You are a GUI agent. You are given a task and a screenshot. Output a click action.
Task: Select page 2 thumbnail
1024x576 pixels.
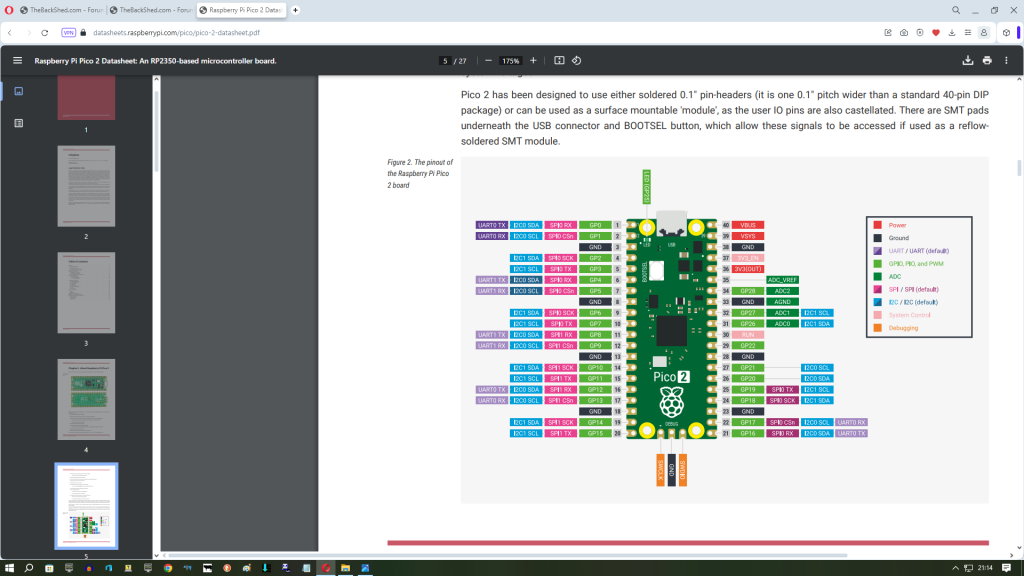[86, 186]
